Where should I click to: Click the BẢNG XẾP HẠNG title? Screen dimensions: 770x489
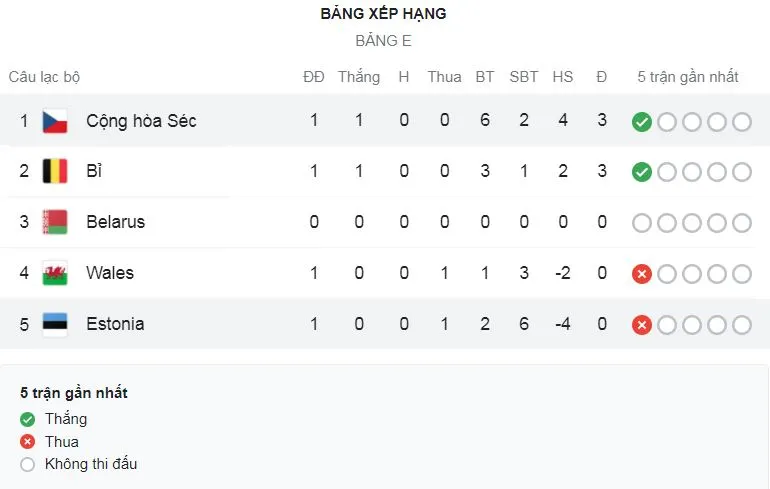(384, 14)
